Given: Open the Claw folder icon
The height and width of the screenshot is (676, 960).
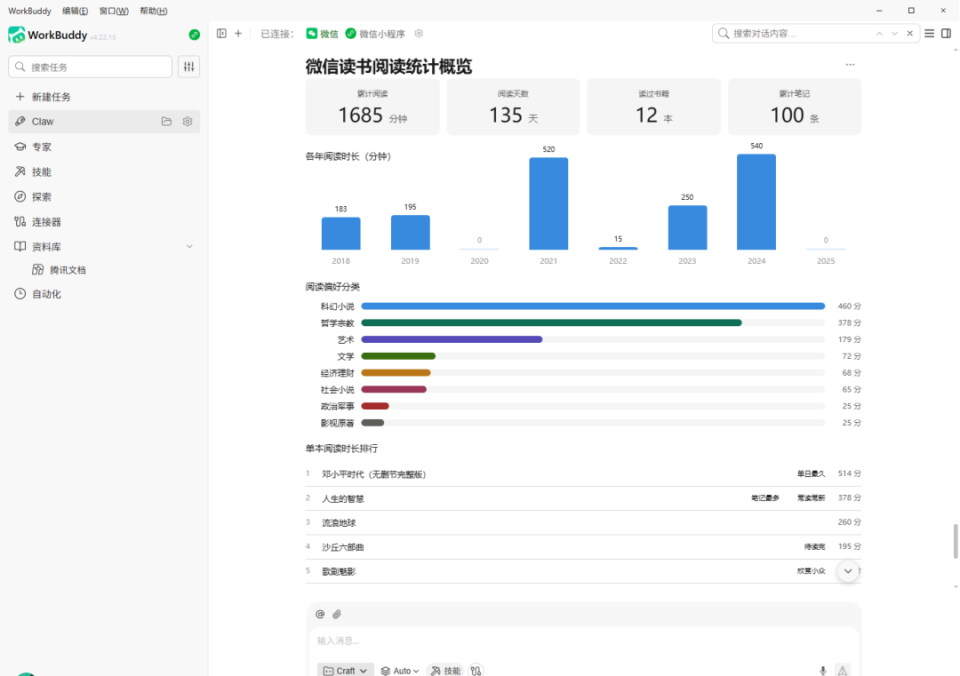Looking at the screenshot, I should pos(167,121).
